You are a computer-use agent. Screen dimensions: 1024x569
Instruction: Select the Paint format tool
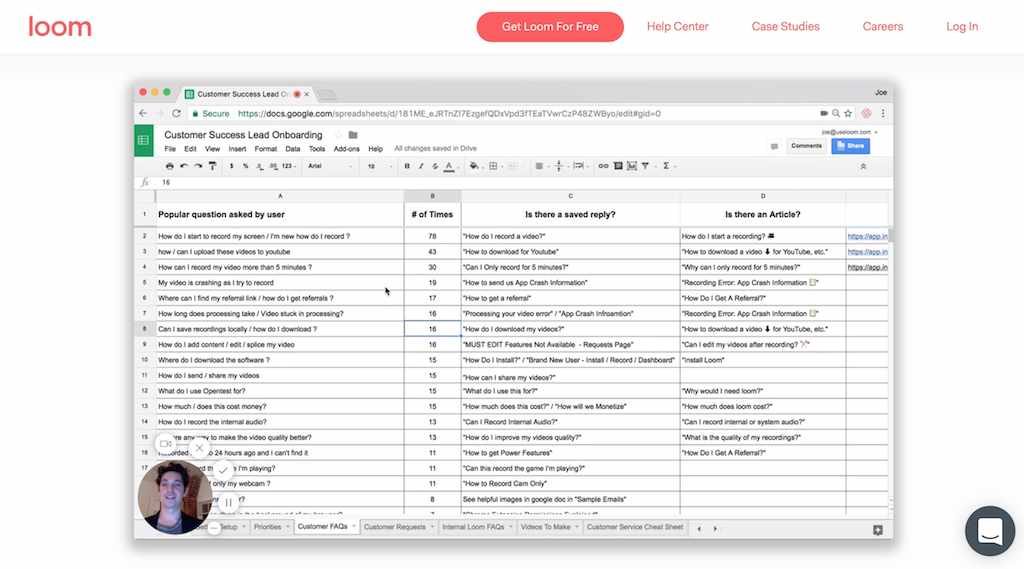pos(212,166)
